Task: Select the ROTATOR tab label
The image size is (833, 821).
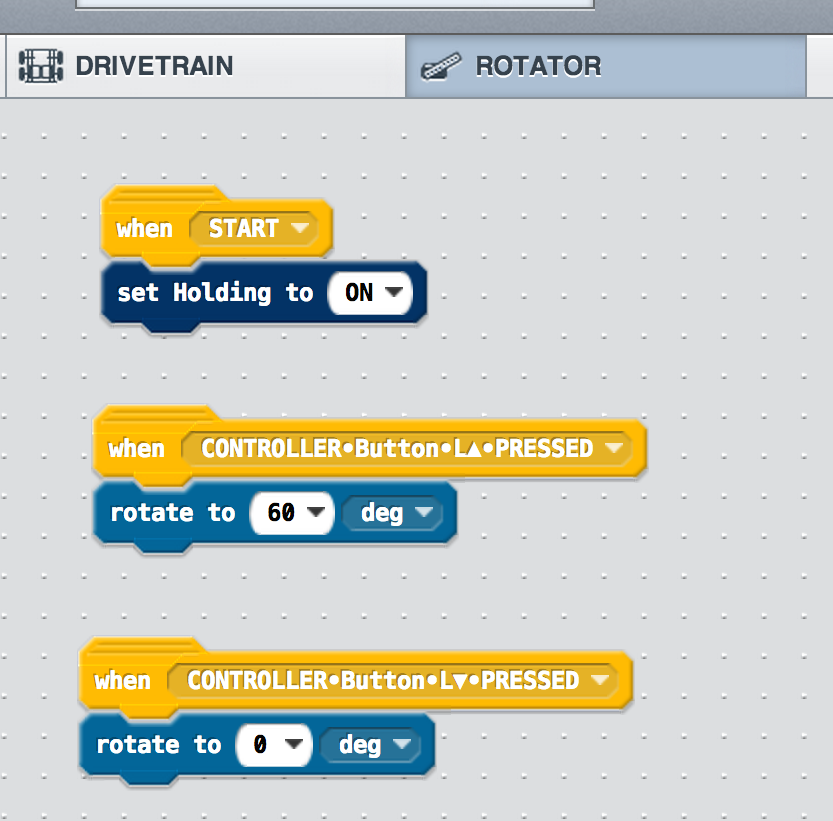Action: click(x=538, y=67)
